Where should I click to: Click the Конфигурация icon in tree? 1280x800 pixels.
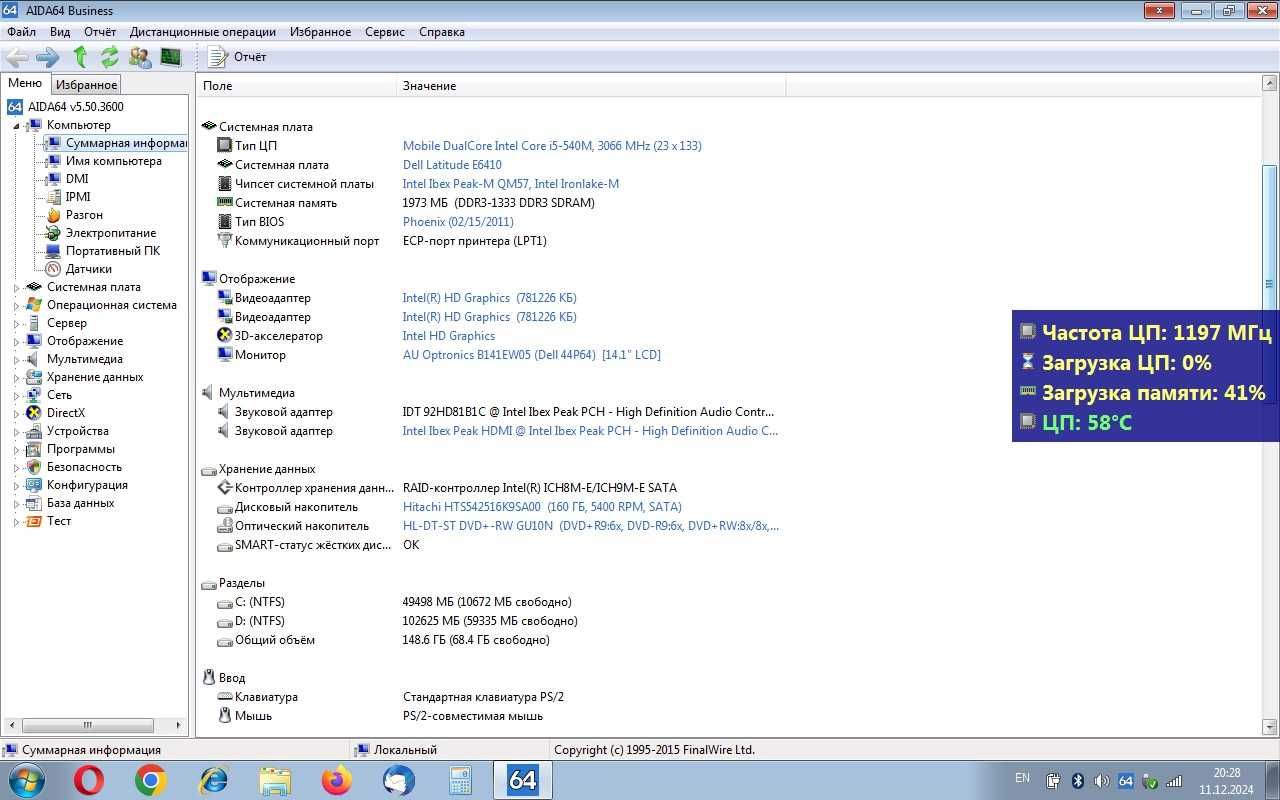coord(34,485)
